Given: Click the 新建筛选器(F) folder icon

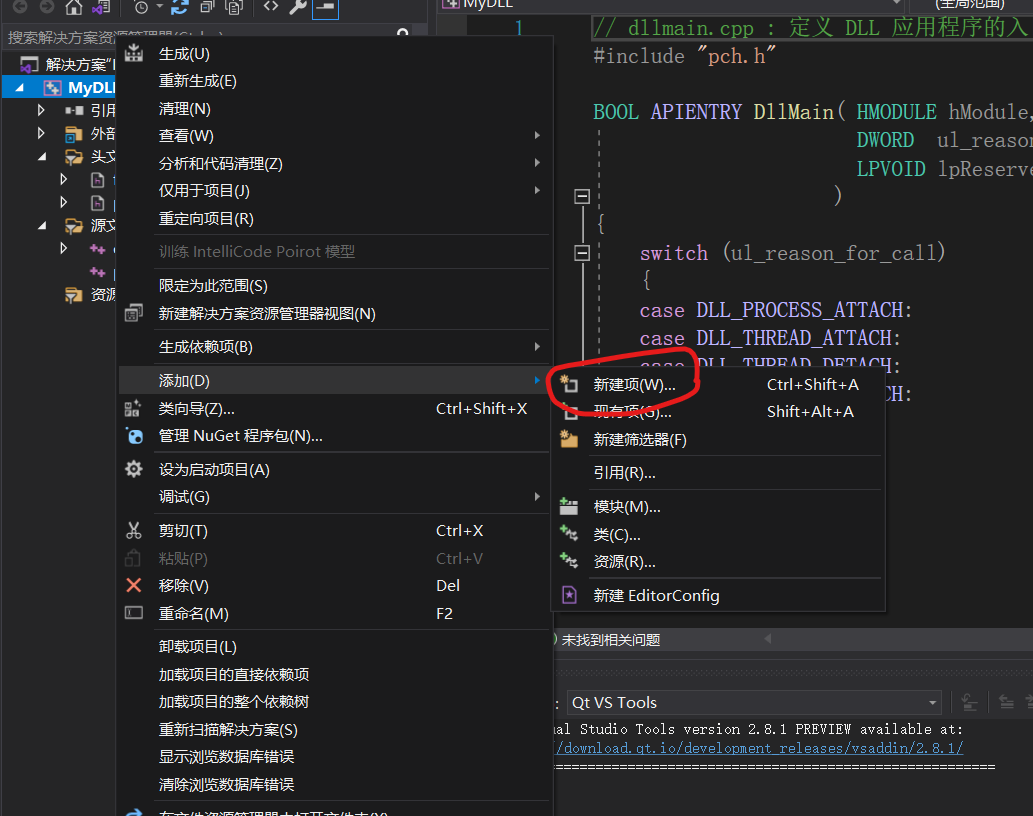Looking at the screenshot, I should [569, 439].
